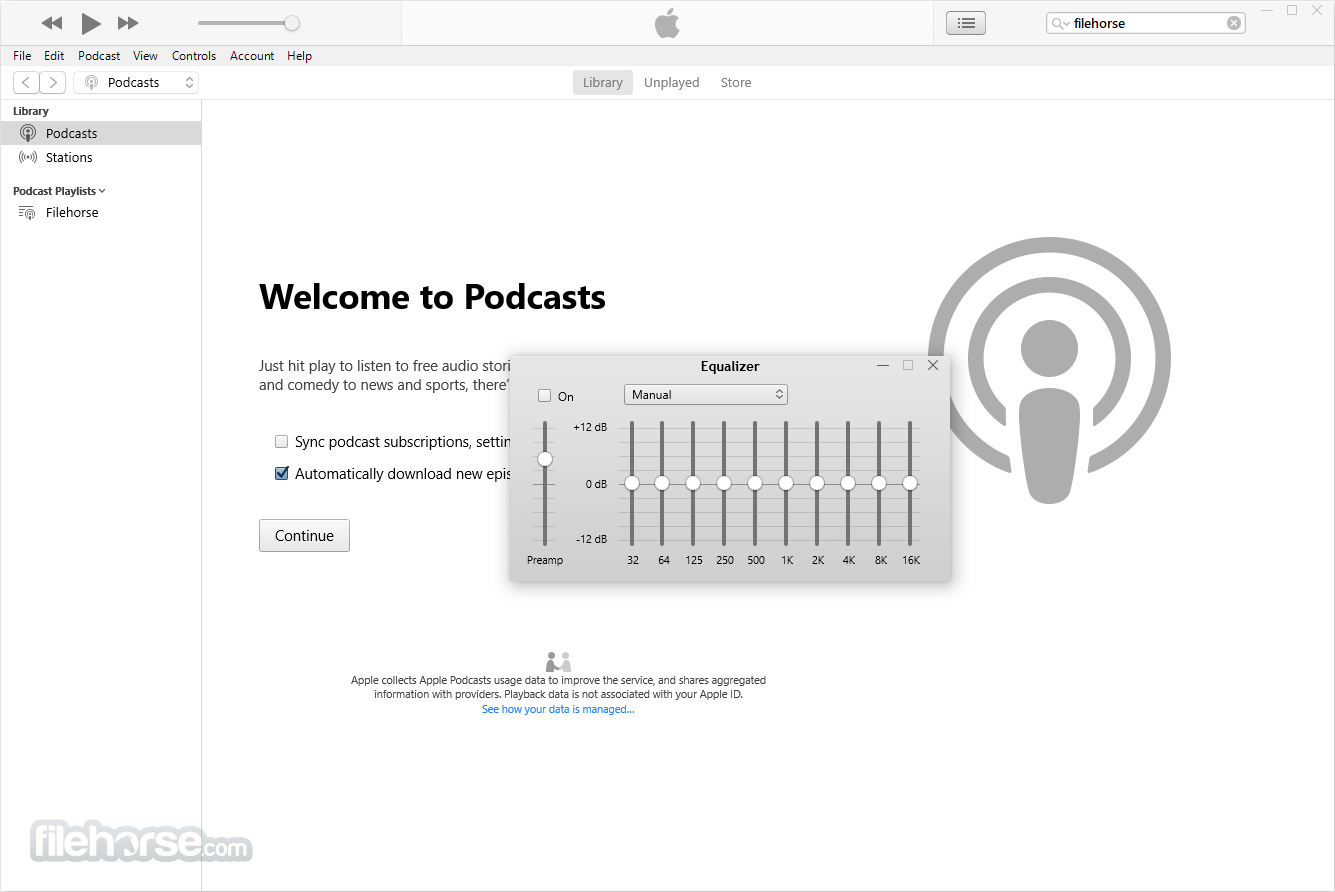This screenshot has width=1335, height=892.
Task: Click the 250 Hz band slider knob
Action: click(x=724, y=483)
